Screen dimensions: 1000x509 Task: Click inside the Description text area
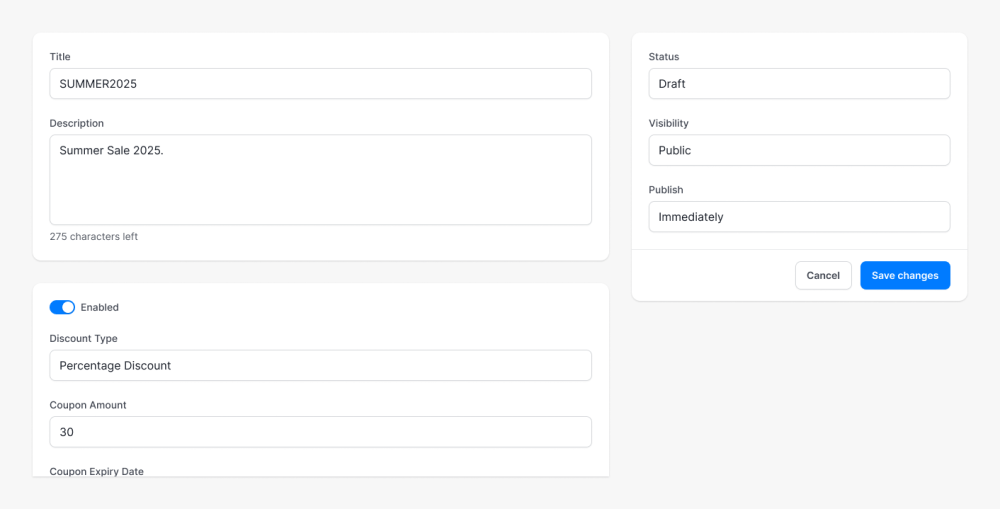[x=320, y=180]
